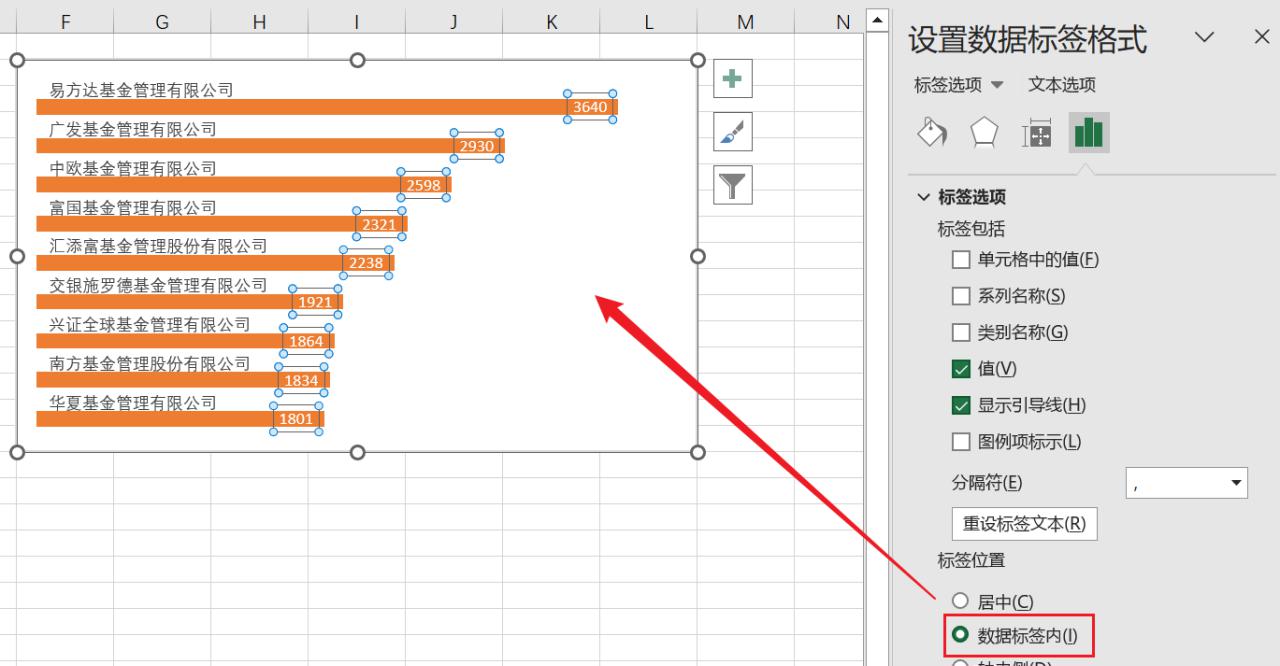Select Fill & Line paint bucket icon
Image resolution: width=1280 pixels, height=666 pixels.
[932, 133]
